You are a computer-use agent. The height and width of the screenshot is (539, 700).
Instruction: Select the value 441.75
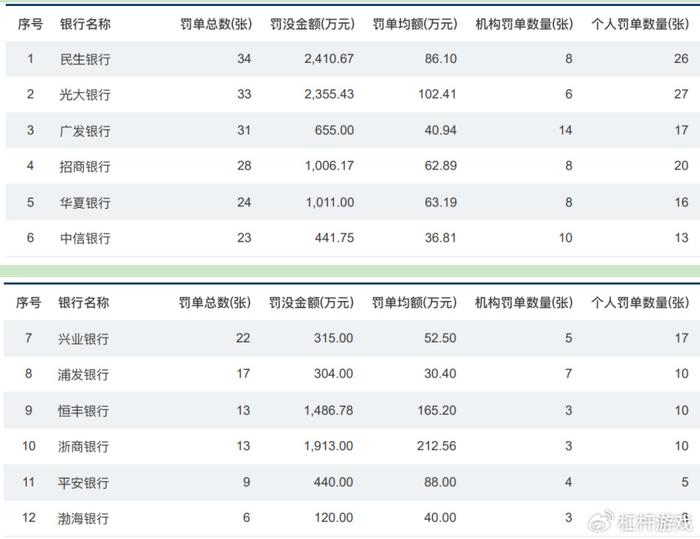coord(334,238)
